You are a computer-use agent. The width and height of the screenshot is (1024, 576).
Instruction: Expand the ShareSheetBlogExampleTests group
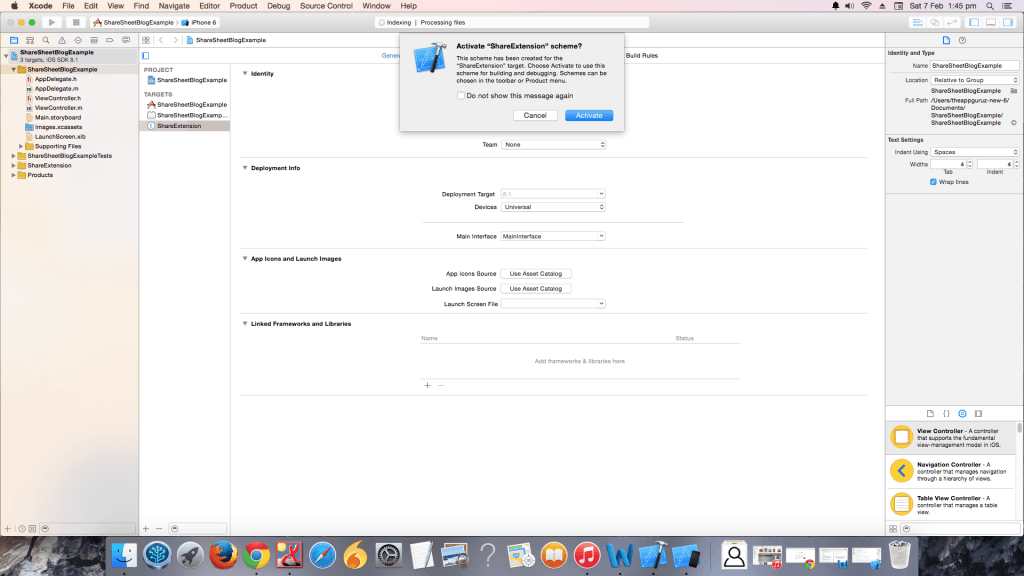pyautogui.click(x=13, y=156)
